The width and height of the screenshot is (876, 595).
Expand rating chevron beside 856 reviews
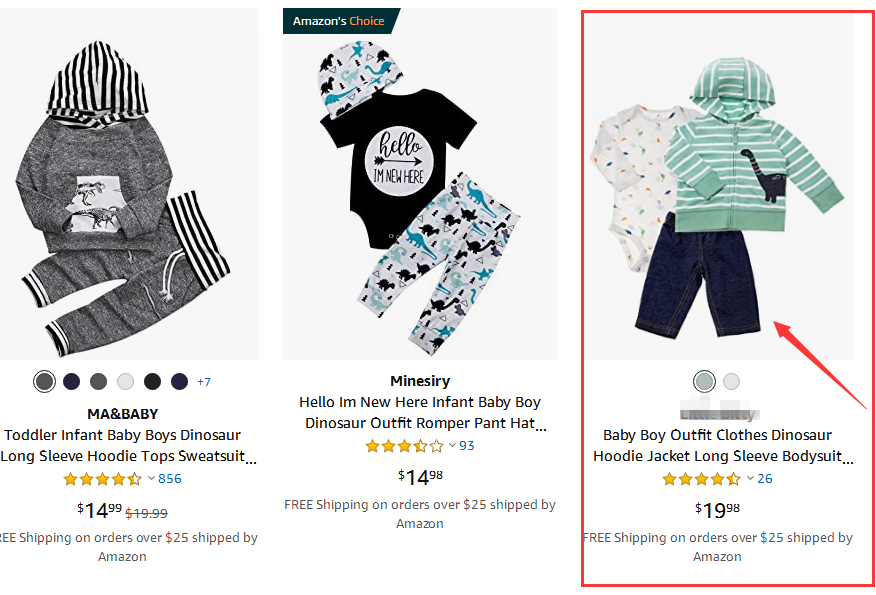coord(151,479)
